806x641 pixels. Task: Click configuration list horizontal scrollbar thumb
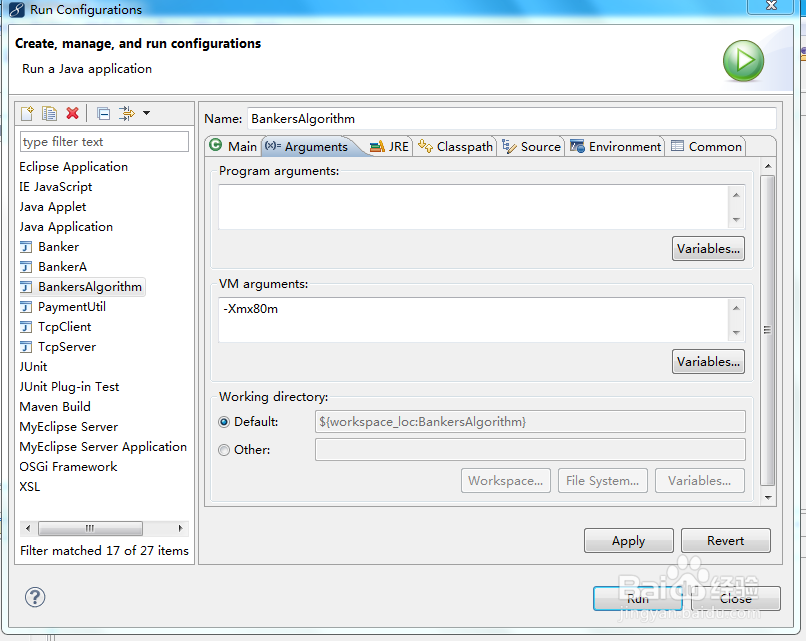coord(90,528)
